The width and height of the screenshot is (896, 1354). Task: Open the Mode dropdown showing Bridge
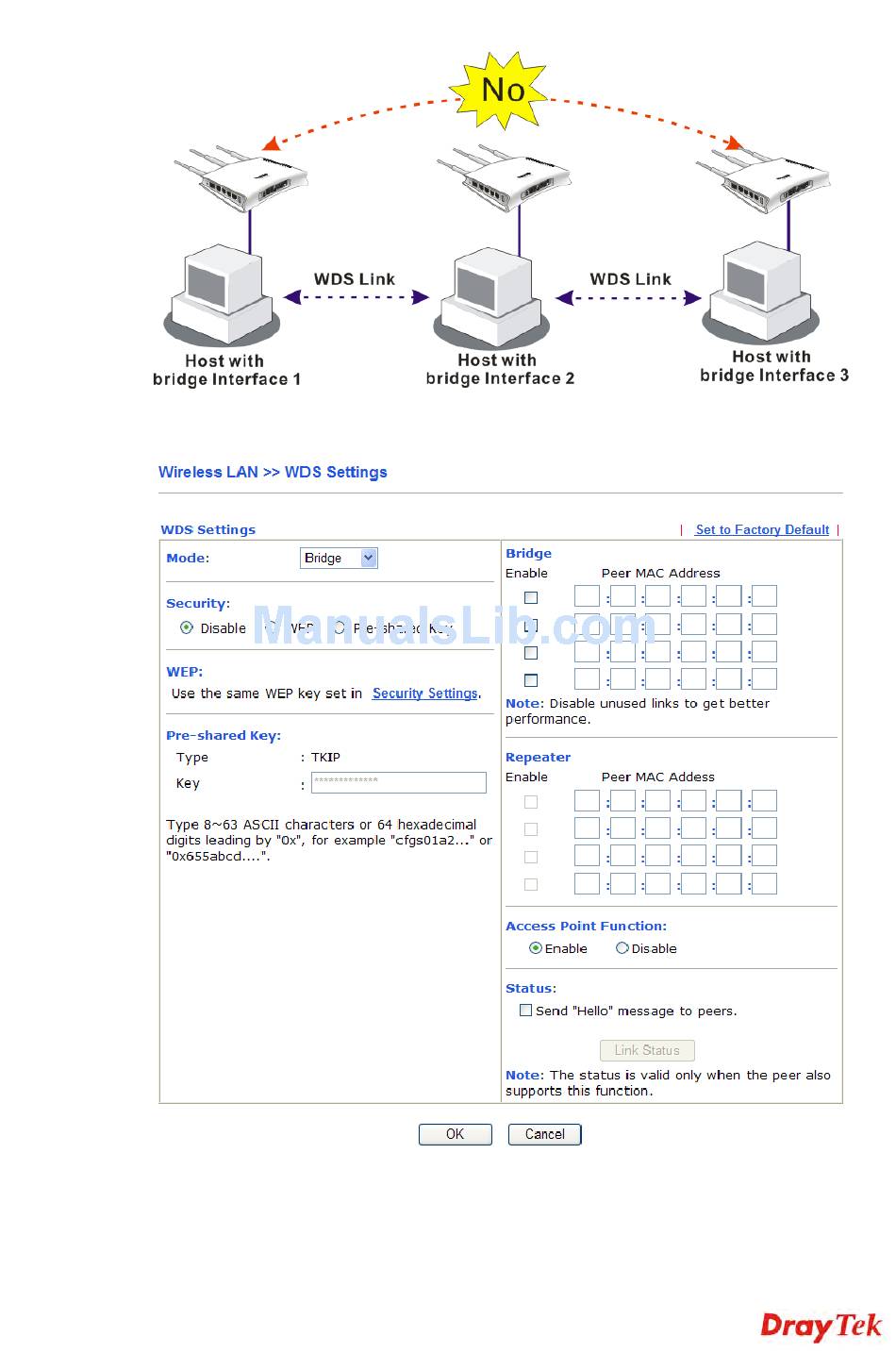(339, 558)
